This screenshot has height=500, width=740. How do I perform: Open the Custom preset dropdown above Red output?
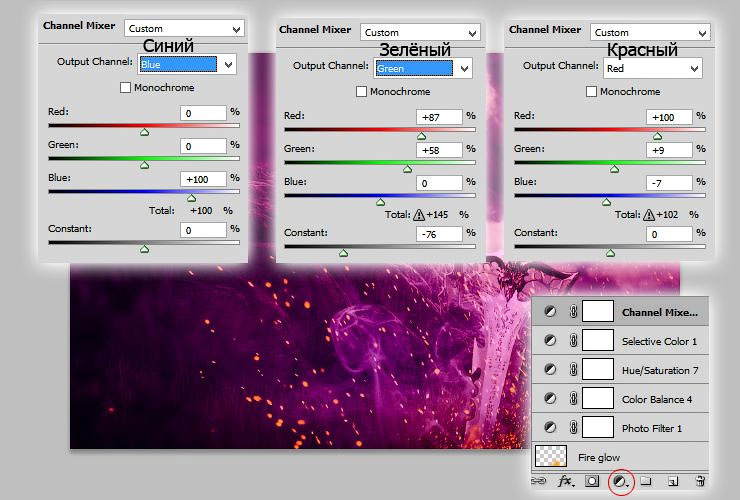coord(650,33)
